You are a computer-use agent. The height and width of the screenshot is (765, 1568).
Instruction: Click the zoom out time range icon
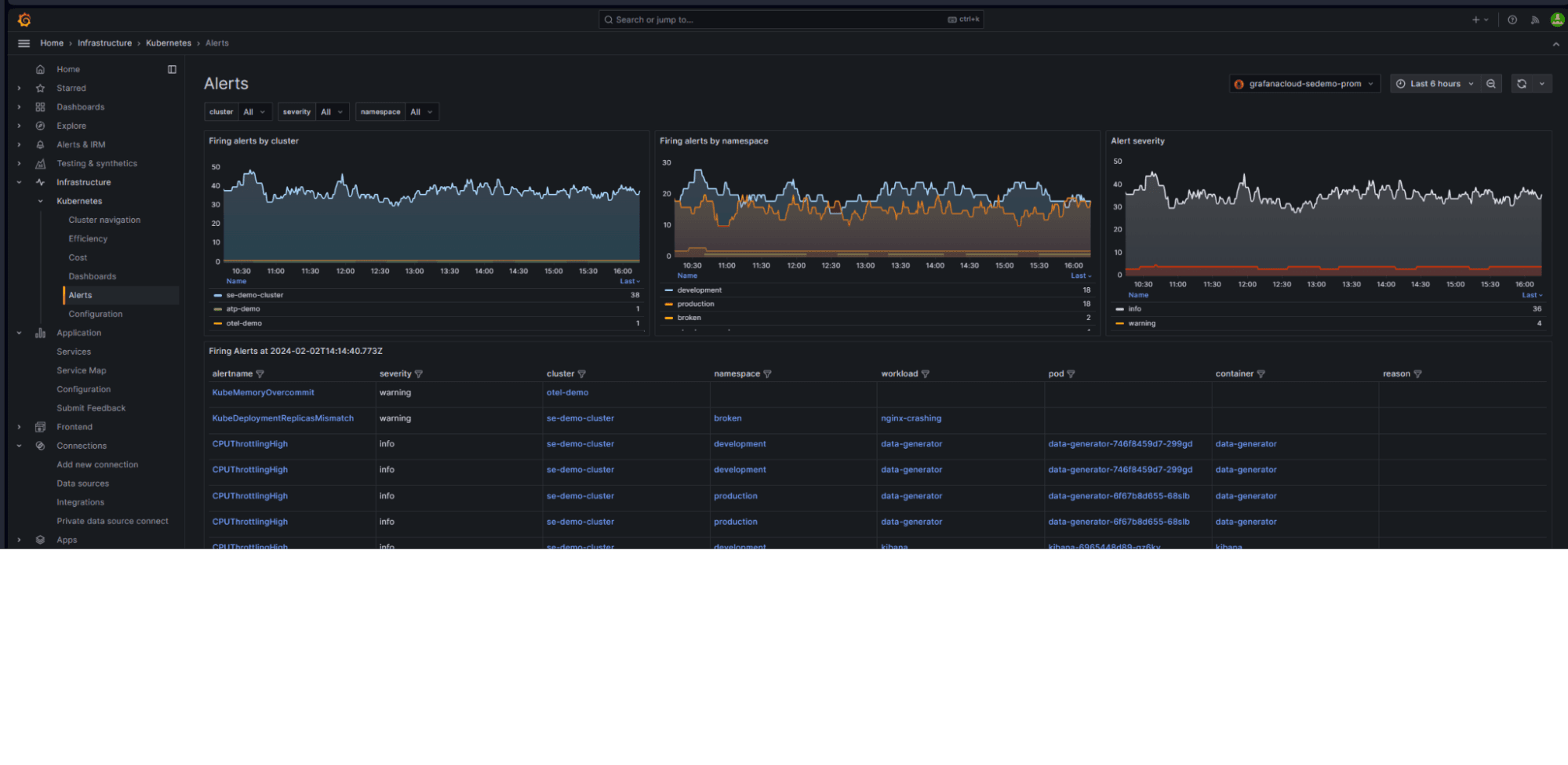click(x=1491, y=84)
